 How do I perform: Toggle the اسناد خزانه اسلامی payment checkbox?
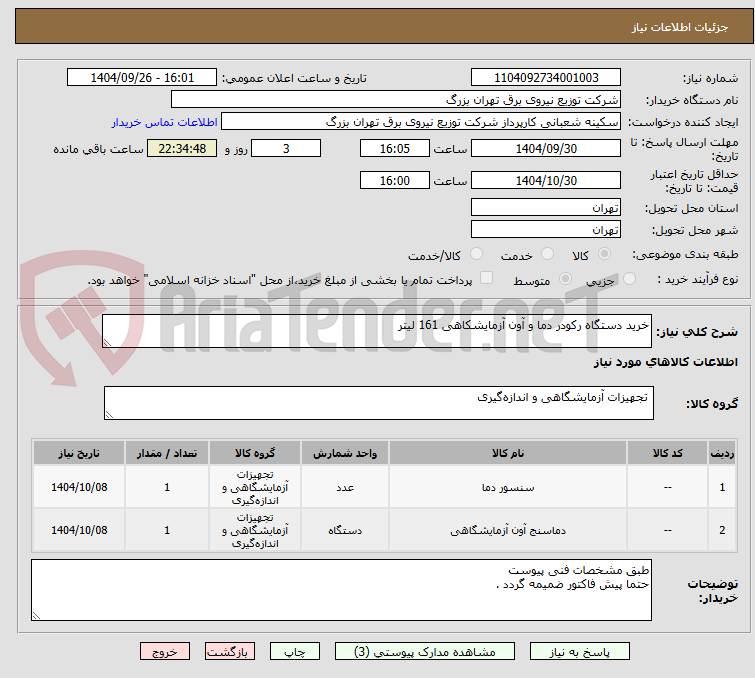pos(487,278)
